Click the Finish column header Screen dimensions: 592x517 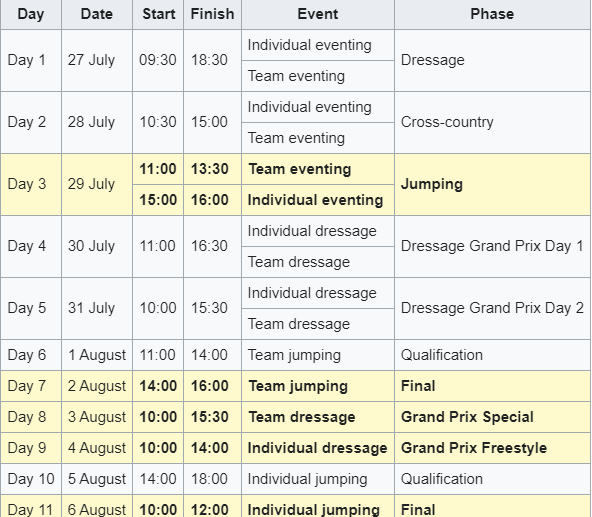coord(213,14)
